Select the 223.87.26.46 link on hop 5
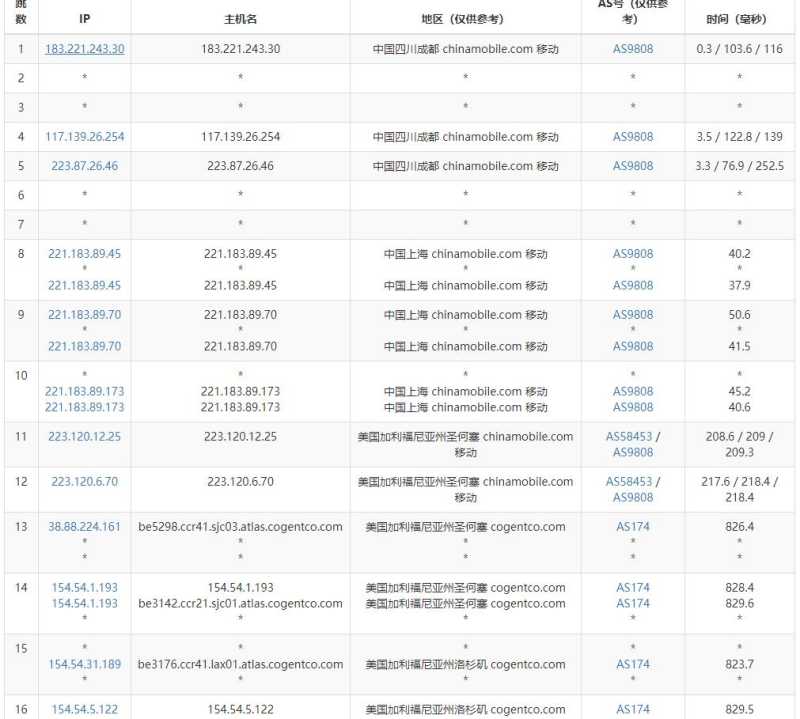The image size is (800, 719). (84, 166)
